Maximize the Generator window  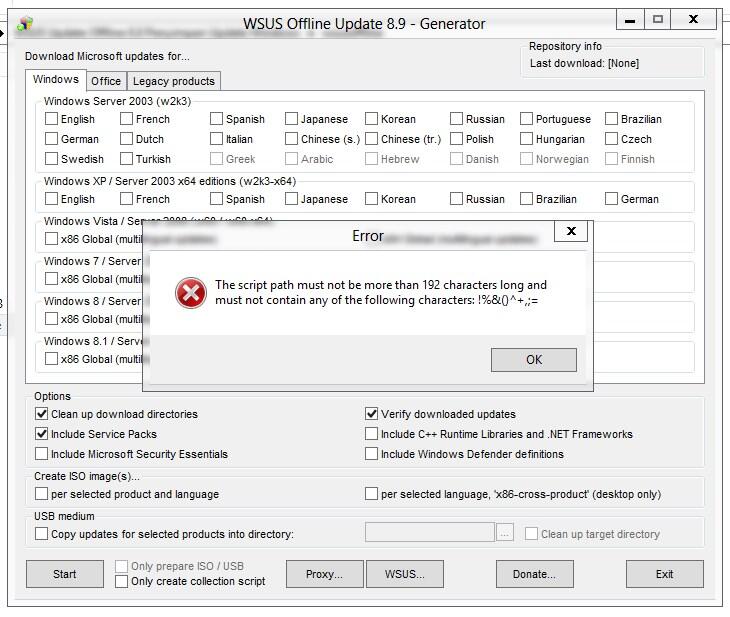[x=658, y=20]
